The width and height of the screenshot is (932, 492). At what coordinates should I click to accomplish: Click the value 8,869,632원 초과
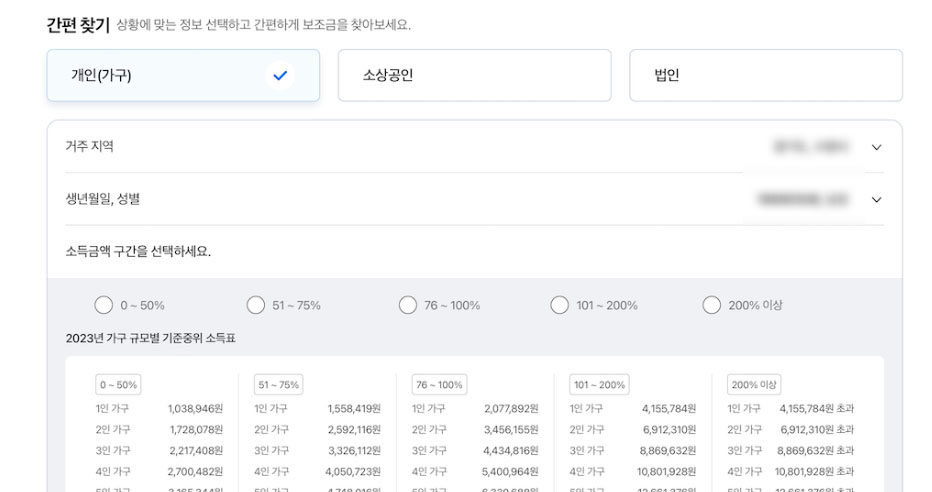[816, 450]
